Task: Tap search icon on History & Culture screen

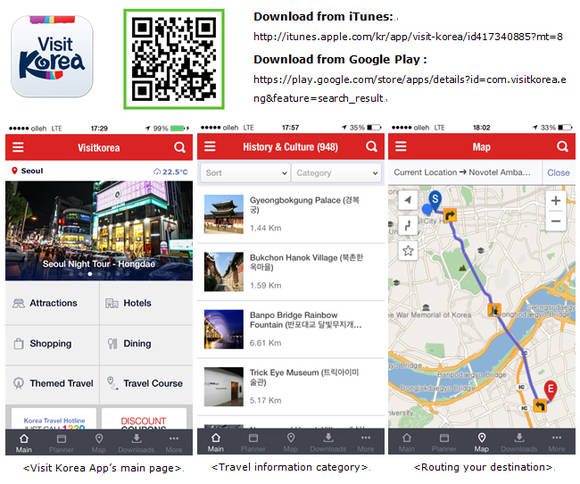Action: coord(371,147)
